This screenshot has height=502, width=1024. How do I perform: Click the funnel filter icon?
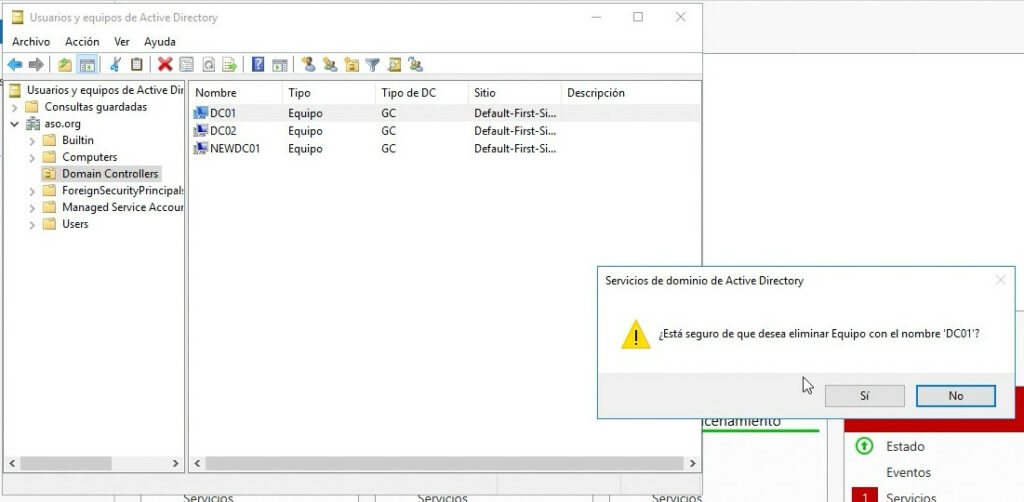pyautogui.click(x=372, y=65)
